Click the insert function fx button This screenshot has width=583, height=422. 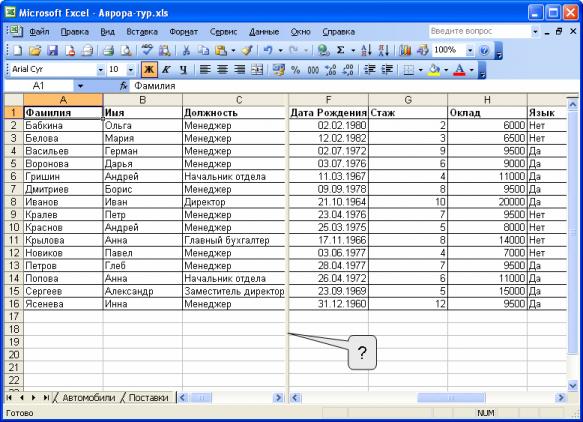coord(123,86)
